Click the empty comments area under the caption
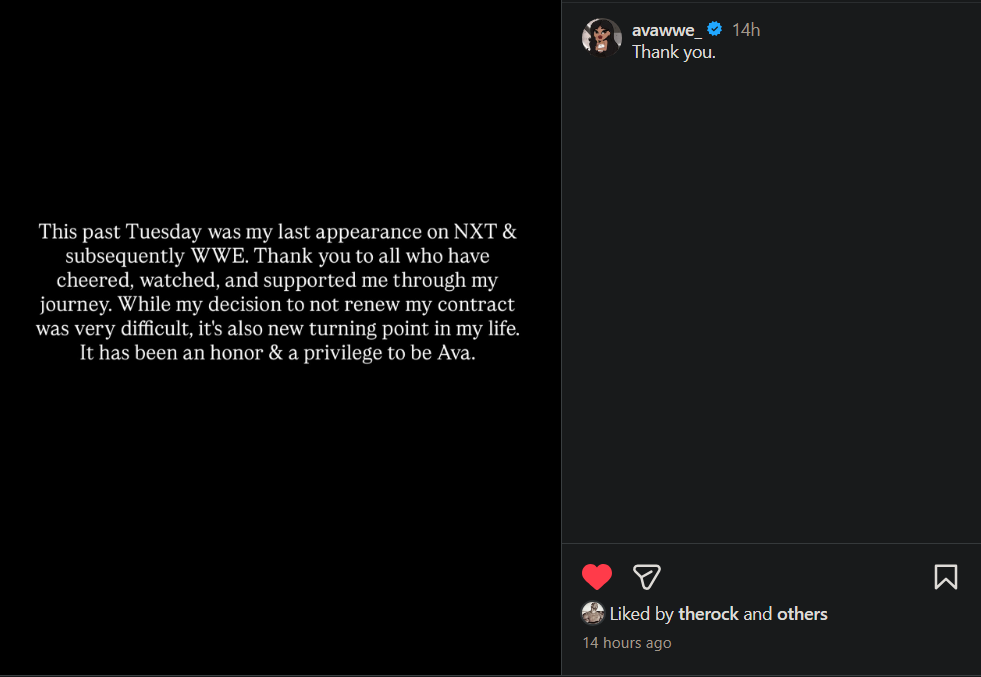Screen dimensions: 981x677 tap(770, 300)
